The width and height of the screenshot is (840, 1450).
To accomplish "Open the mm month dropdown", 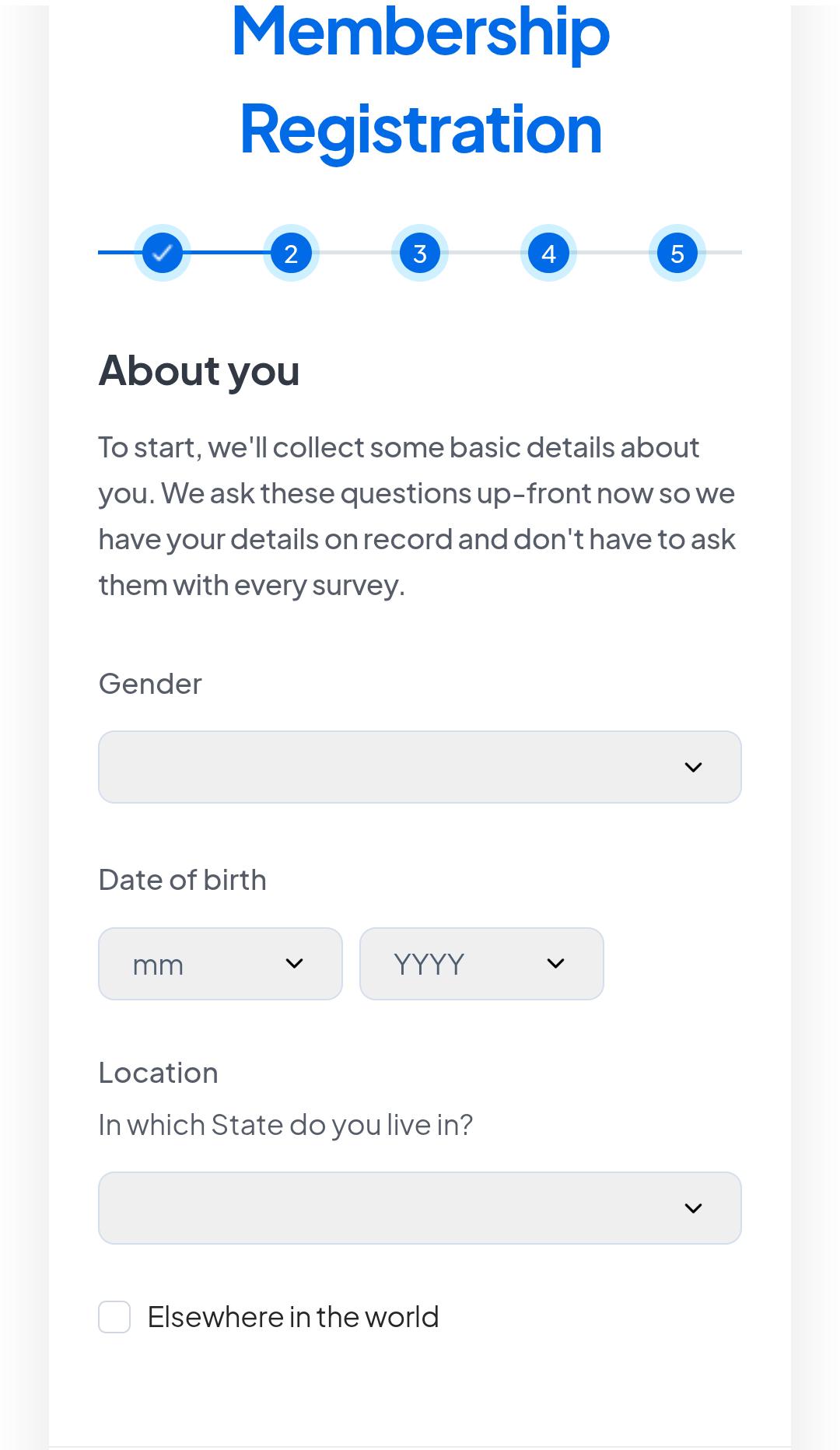I will tap(220, 964).
